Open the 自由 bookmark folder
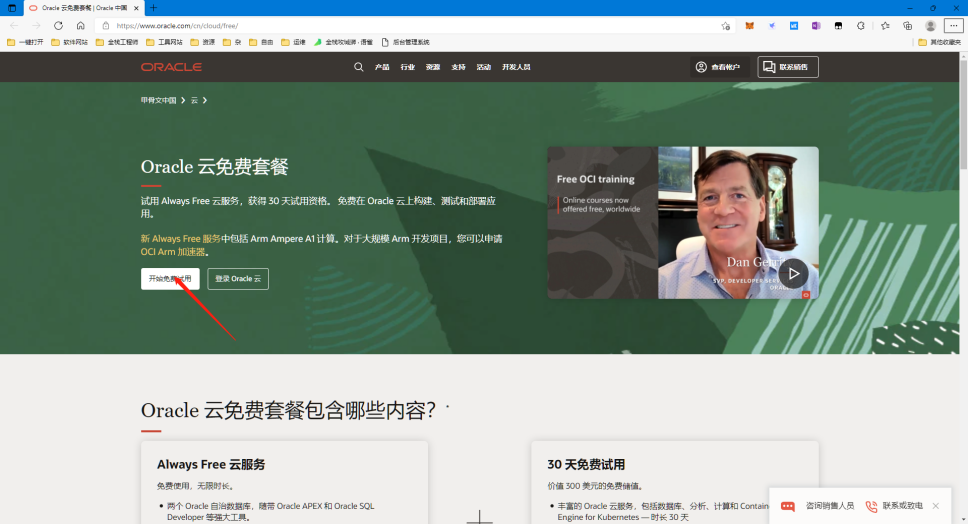The width and height of the screenshot is (968, 524). point(261,42)
